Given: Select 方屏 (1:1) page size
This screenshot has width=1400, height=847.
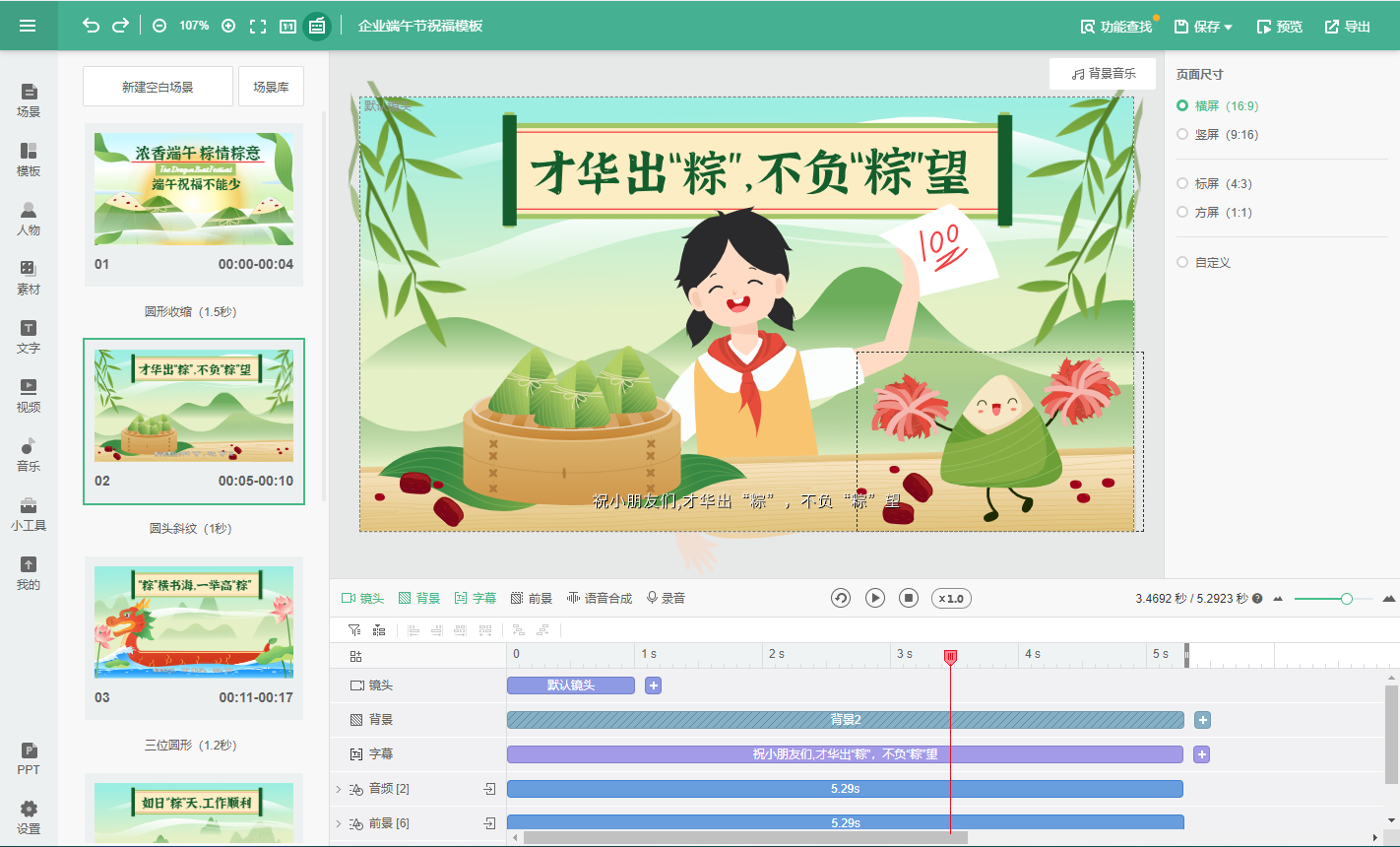Looking at the screenshot, I should (x=1215, y=212).
